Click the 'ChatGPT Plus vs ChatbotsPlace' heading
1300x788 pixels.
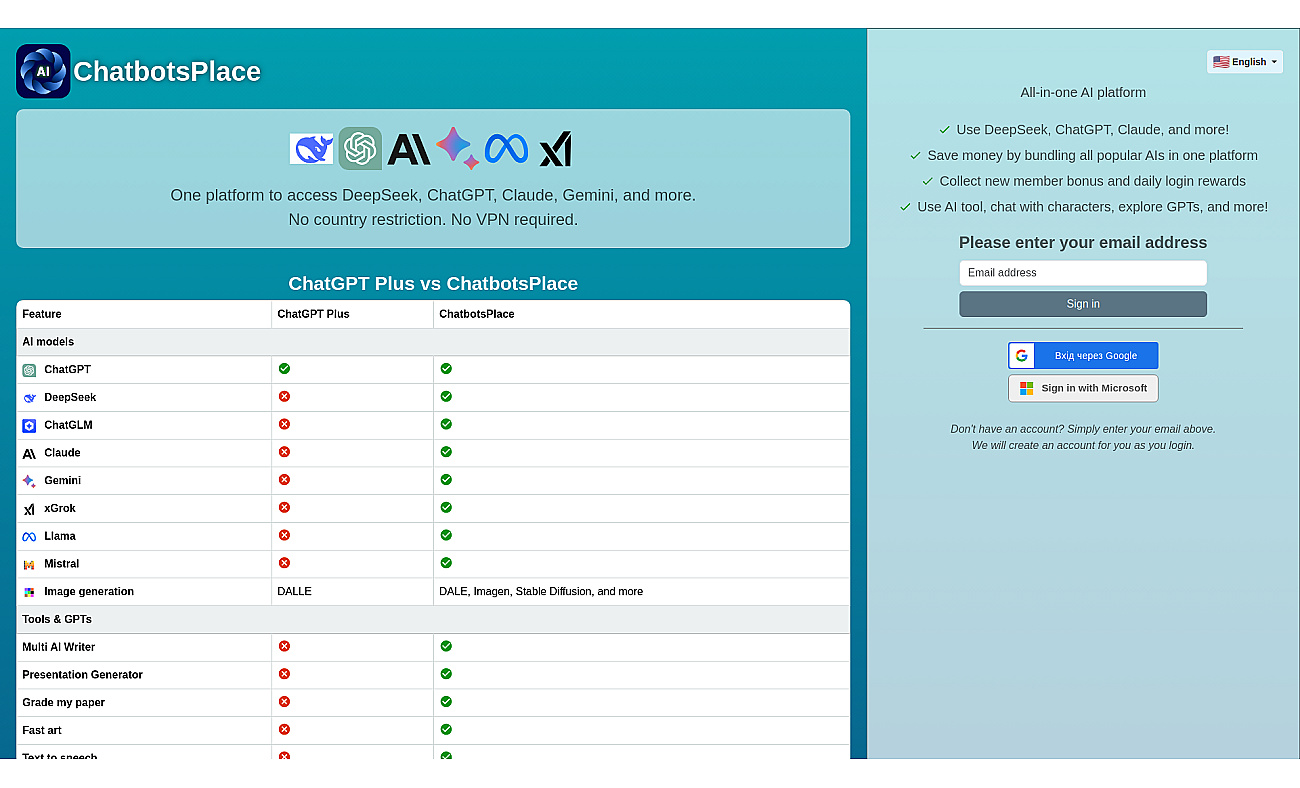pyautogui.click(x=433, y=283)
